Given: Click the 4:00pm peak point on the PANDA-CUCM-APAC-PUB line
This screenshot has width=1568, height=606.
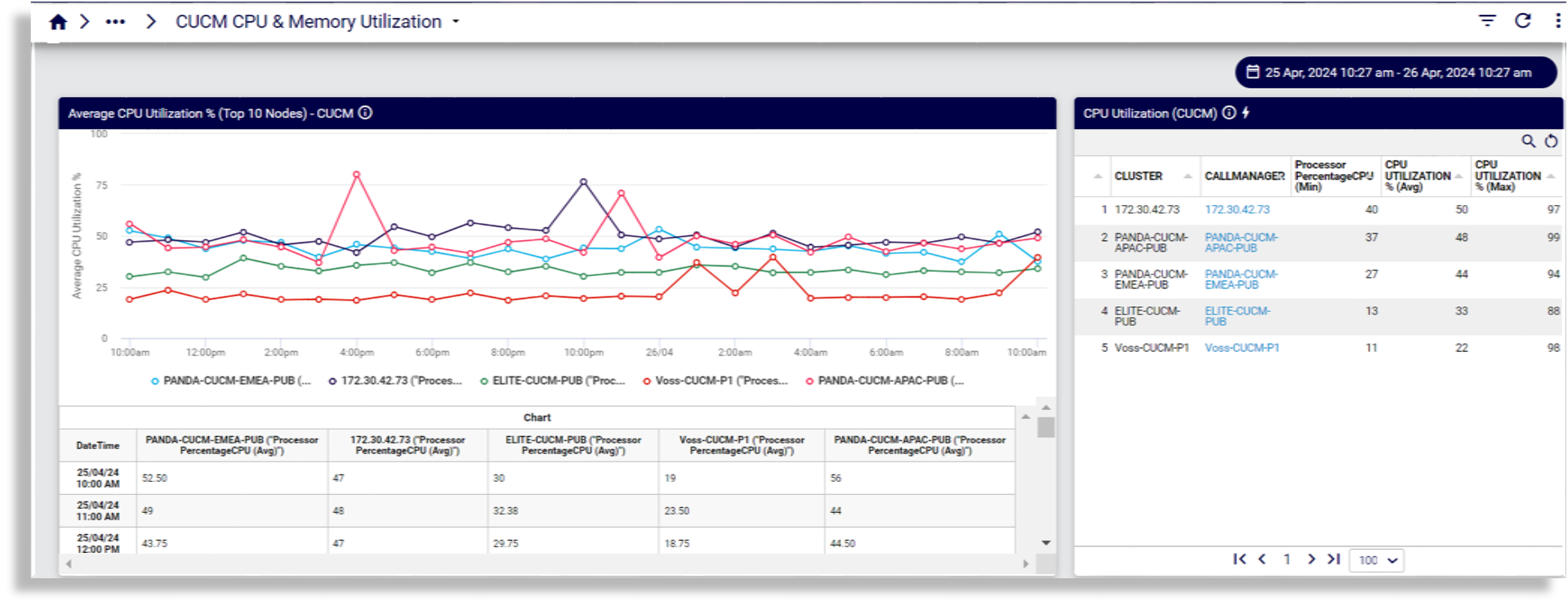Looking at the screenshot, I should pos(356,175).
